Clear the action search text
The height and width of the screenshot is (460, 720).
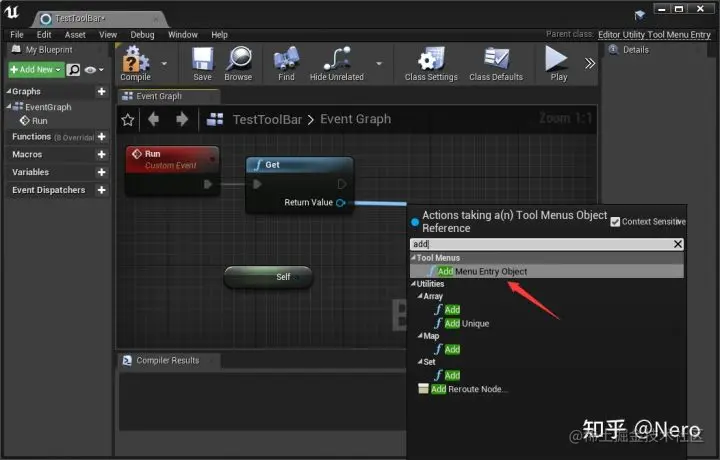(x=678, y=244)
